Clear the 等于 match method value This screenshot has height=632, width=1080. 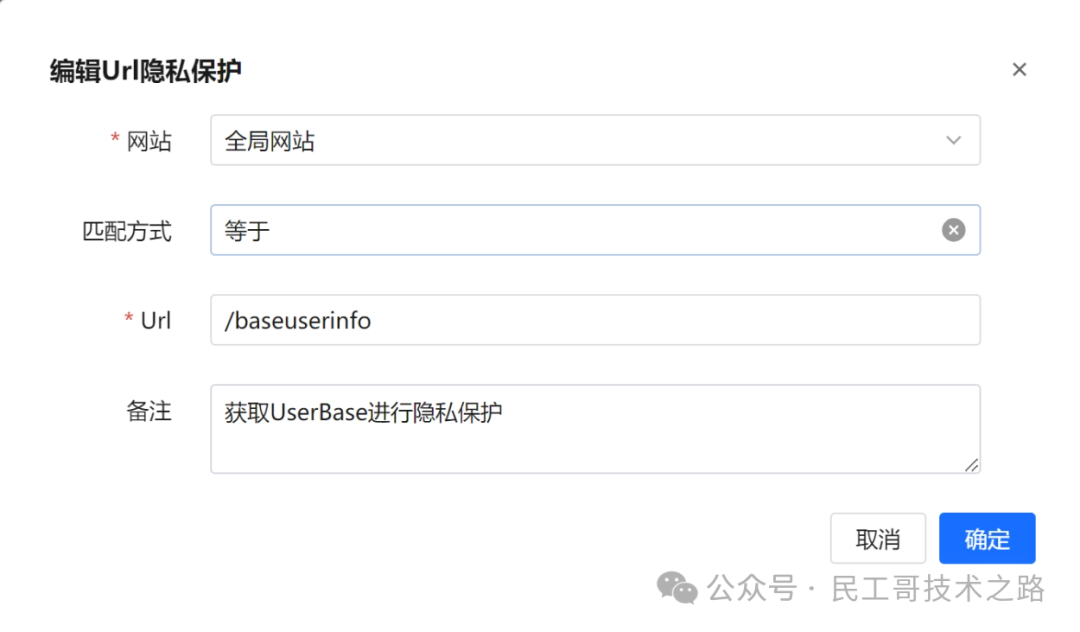coord(953,230)
